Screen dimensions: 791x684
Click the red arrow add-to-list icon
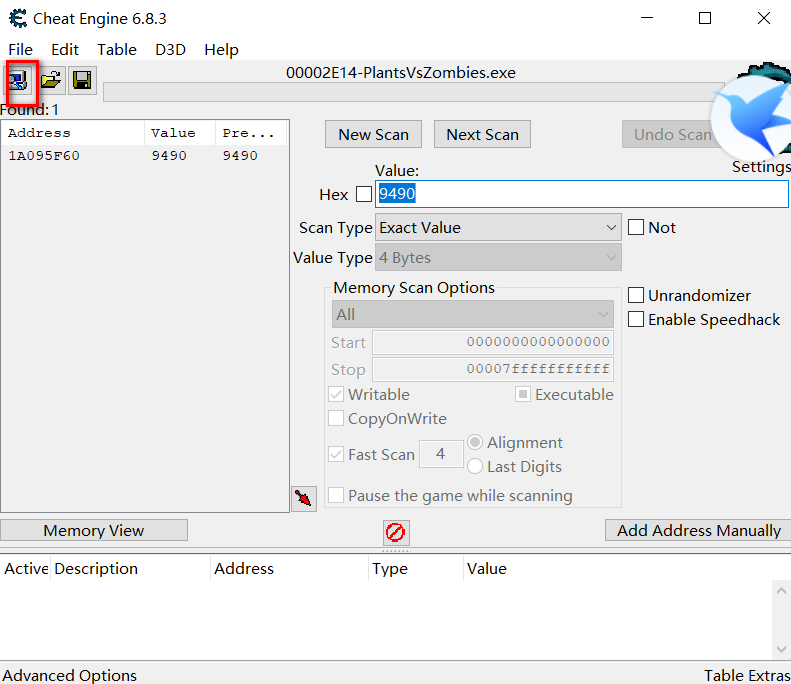point(304,498)
